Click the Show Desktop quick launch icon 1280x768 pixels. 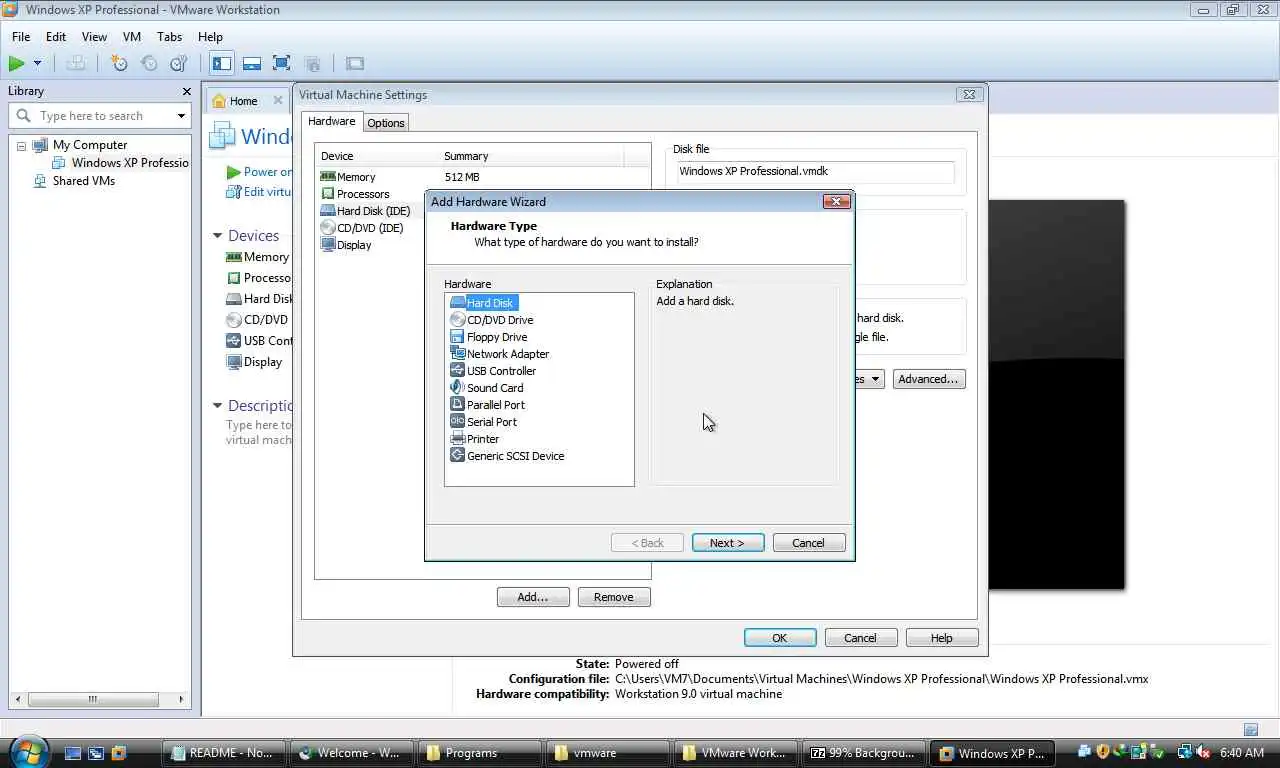coord(73,753)
